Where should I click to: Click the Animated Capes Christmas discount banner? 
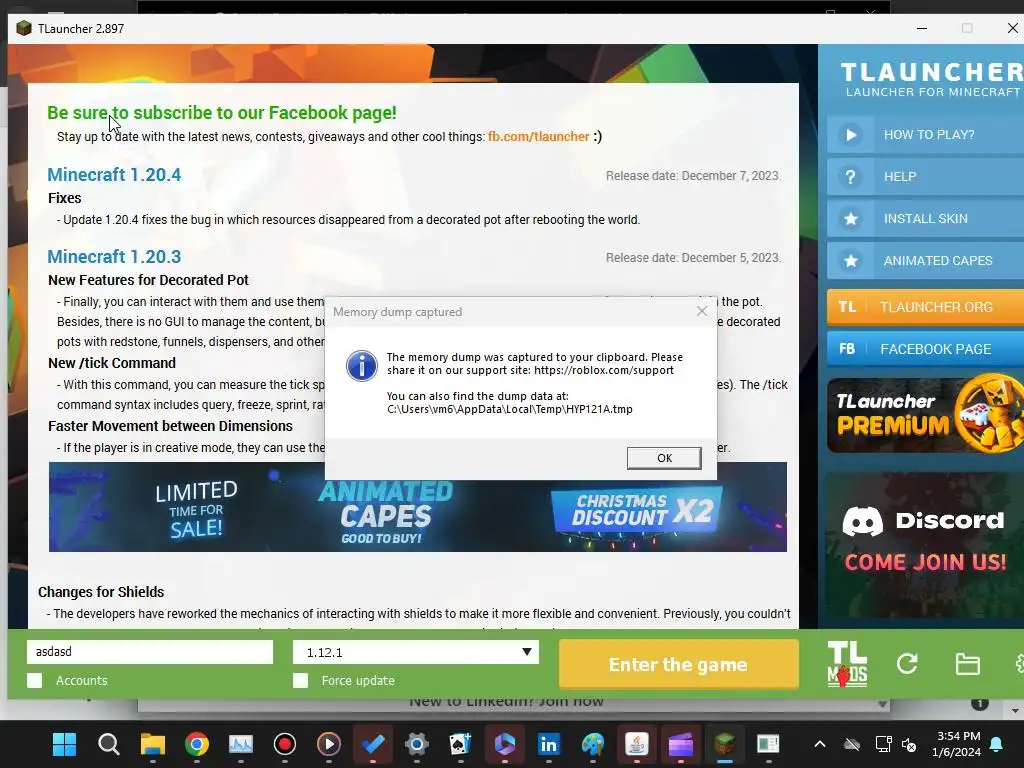[x=418, y=507]
